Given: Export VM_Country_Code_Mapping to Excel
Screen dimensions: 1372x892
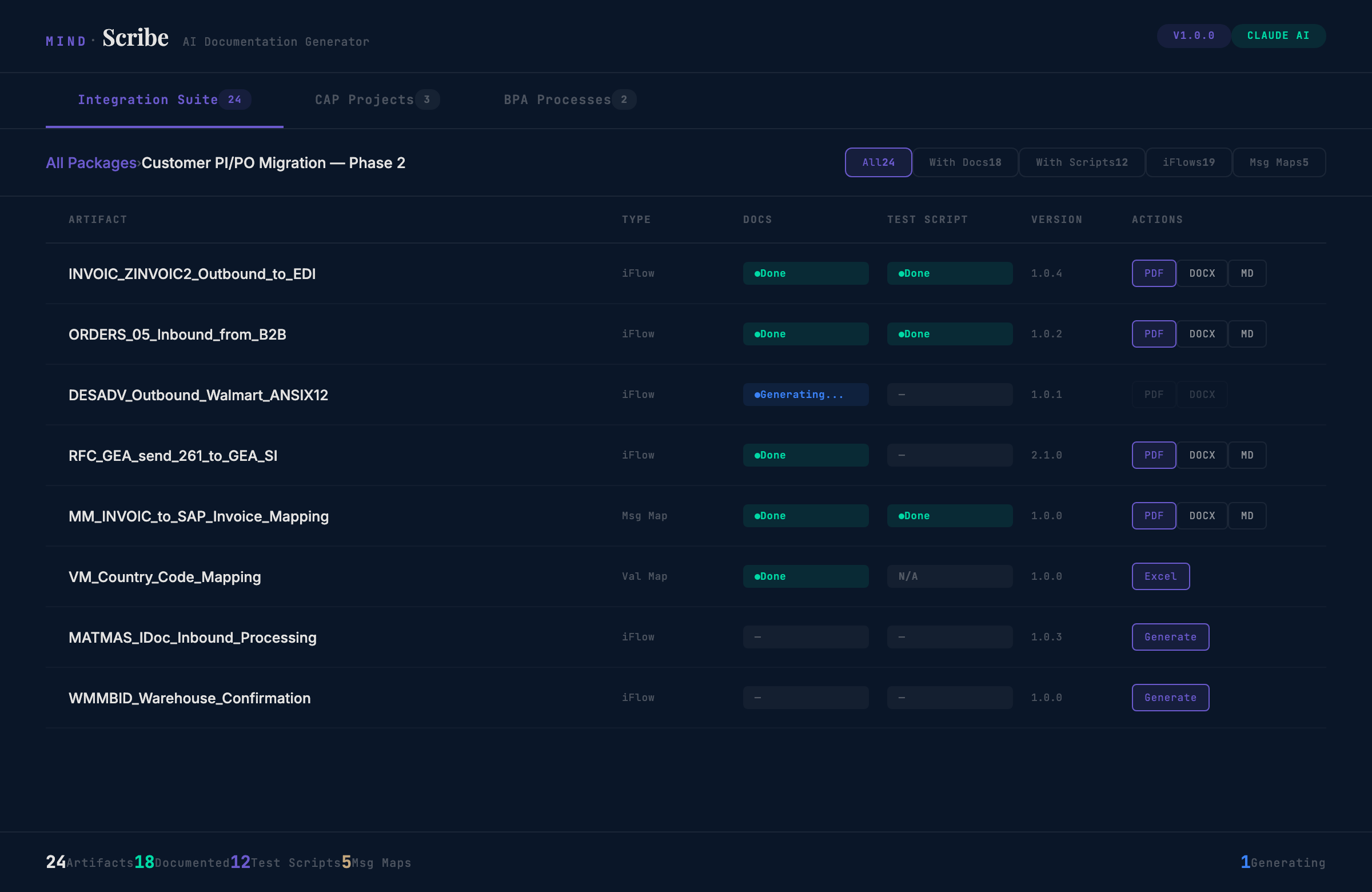Looking at the screenshot, I should pos(1160,576).
